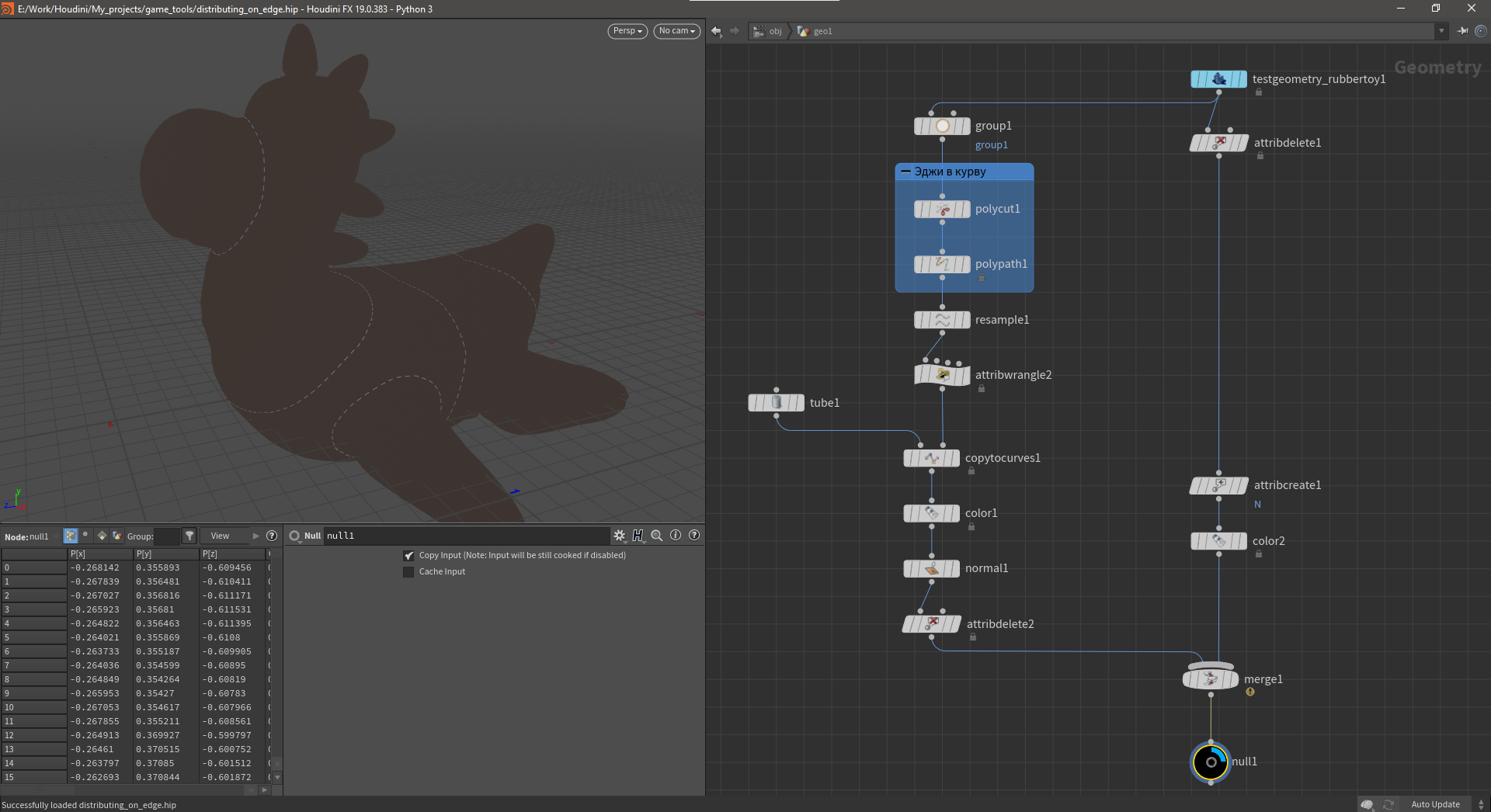Show points in geometry spreadsheet
The image size is (1491, 812).
tap(71, 536)
